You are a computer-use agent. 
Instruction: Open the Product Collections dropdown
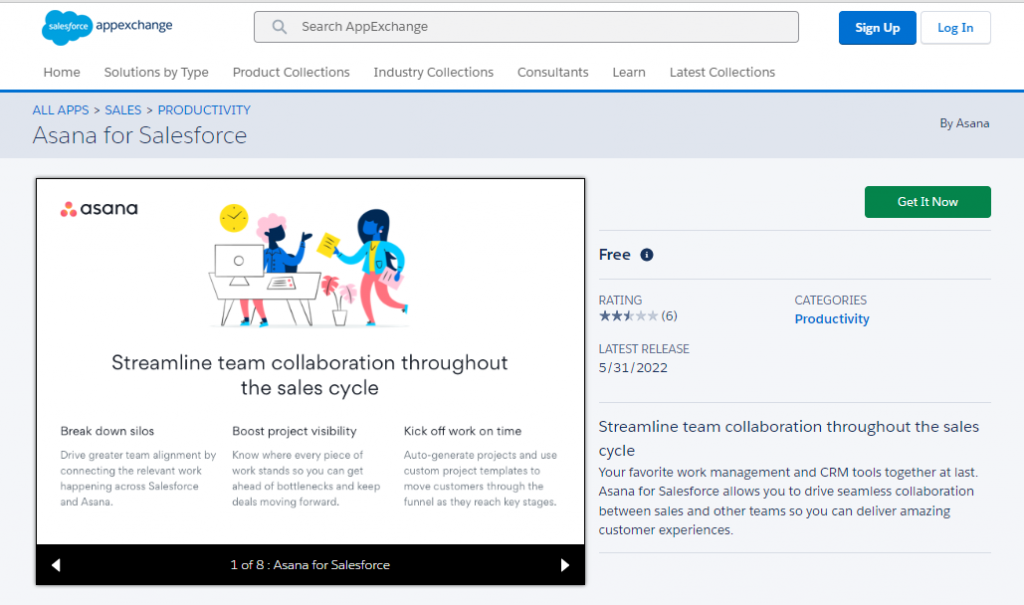(290, 72)
